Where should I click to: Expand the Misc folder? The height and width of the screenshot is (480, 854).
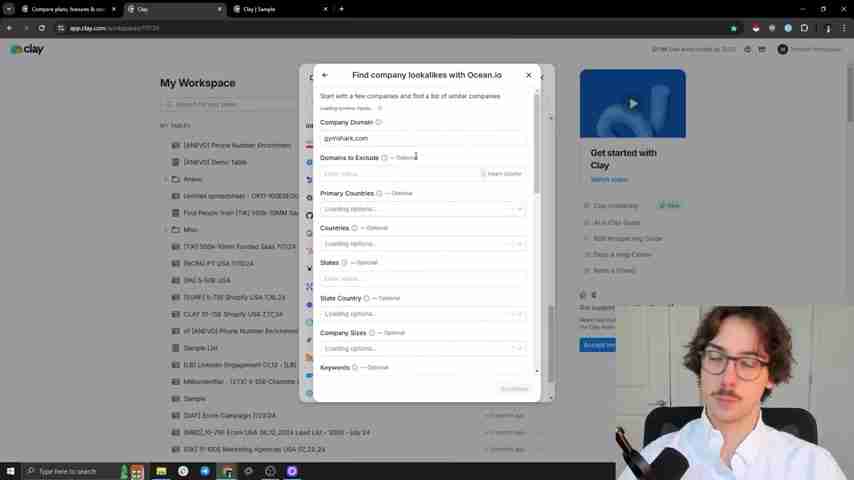pos(166,230)
